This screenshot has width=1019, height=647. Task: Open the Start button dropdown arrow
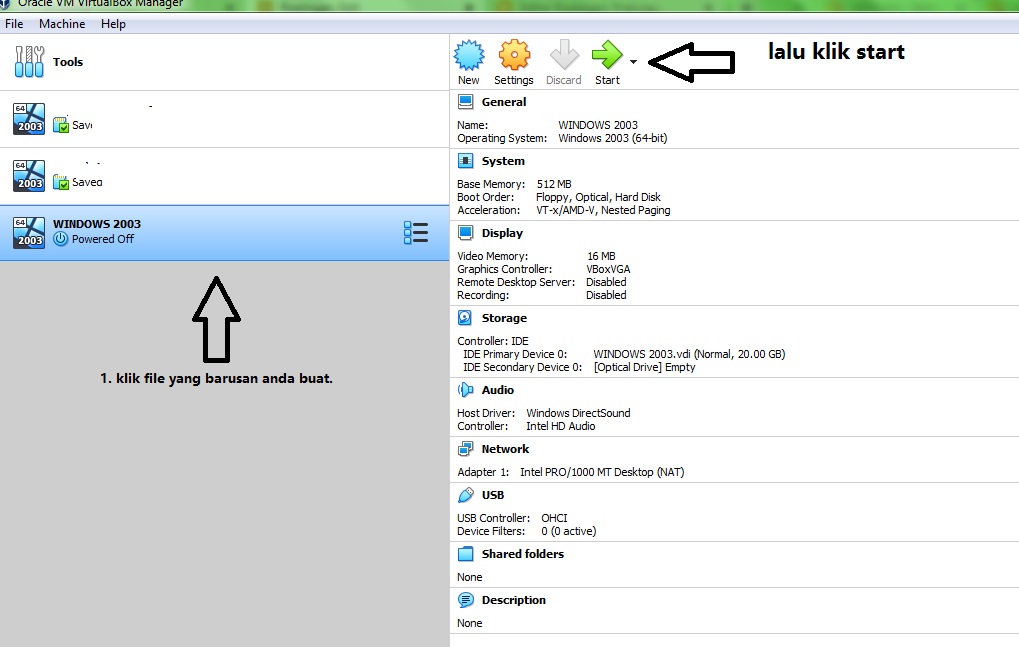pos(634,62)
